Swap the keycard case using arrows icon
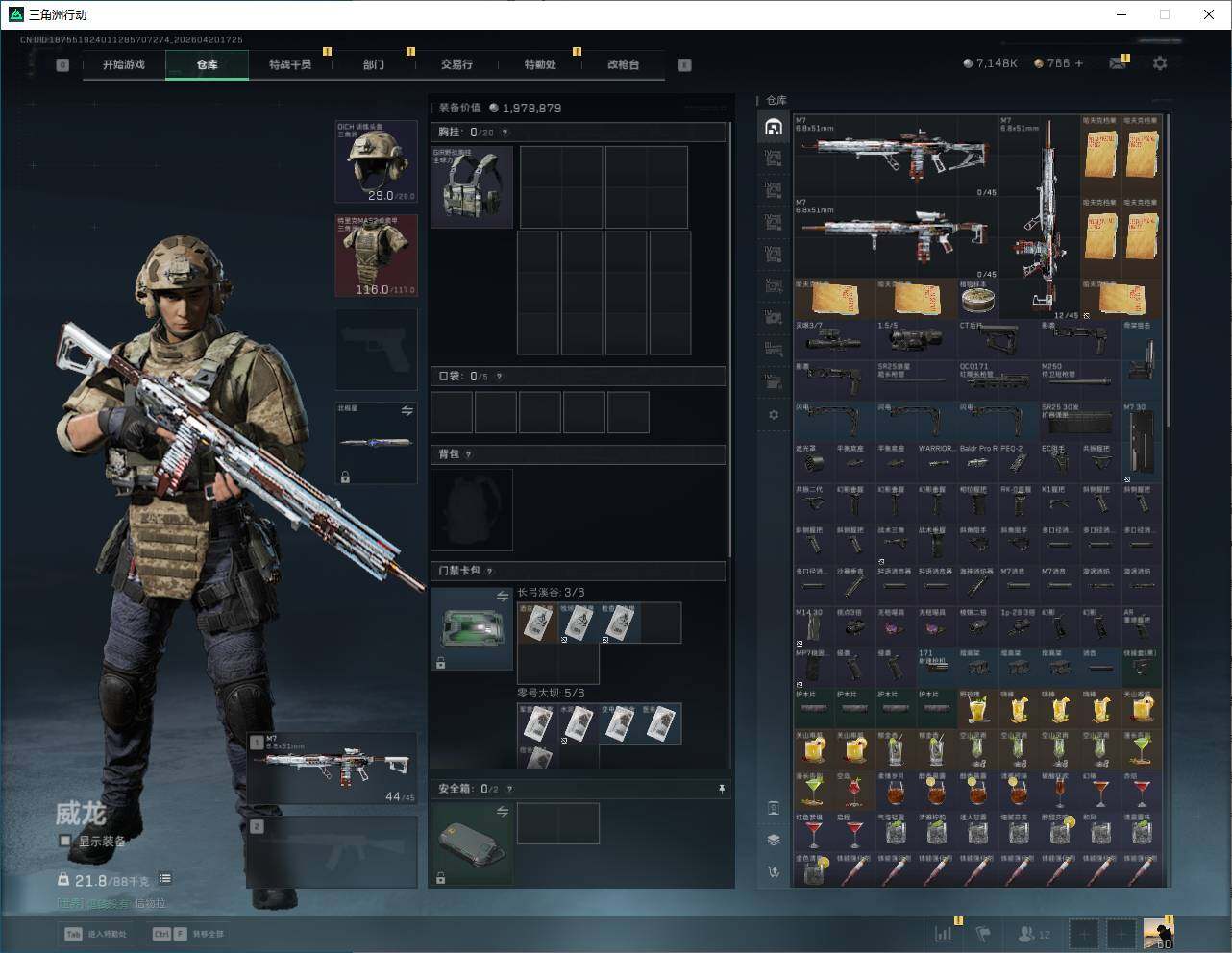The width and height of the screenshot is (1232, 953). (x=502, y=598)
